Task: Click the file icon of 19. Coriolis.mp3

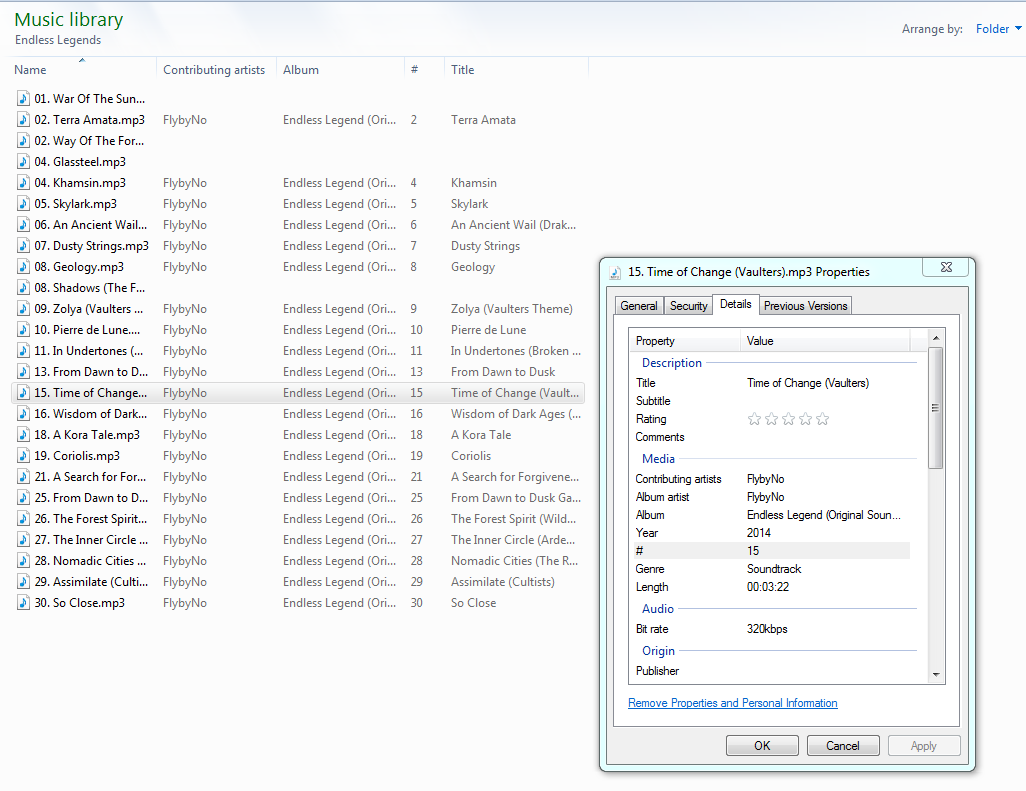Action: pyautogui.click(x=24, y=456)
